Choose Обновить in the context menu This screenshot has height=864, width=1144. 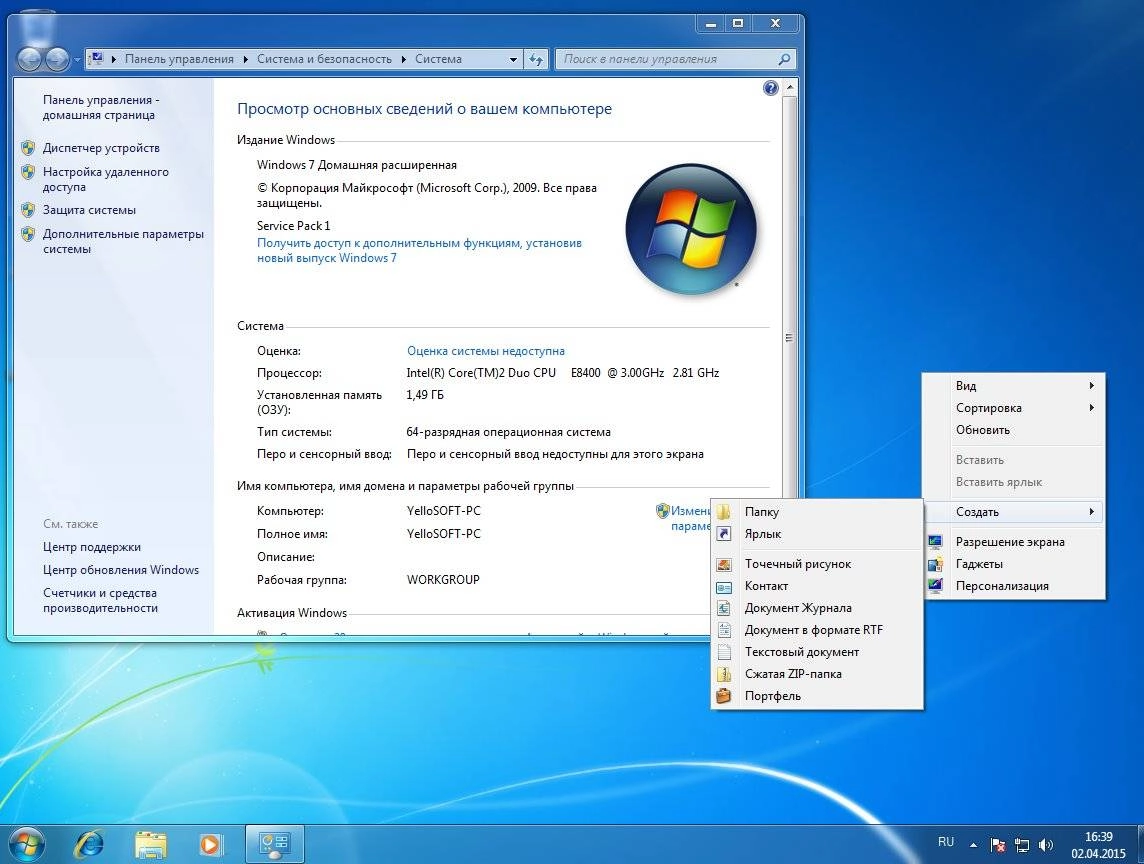coord(1014,429)
